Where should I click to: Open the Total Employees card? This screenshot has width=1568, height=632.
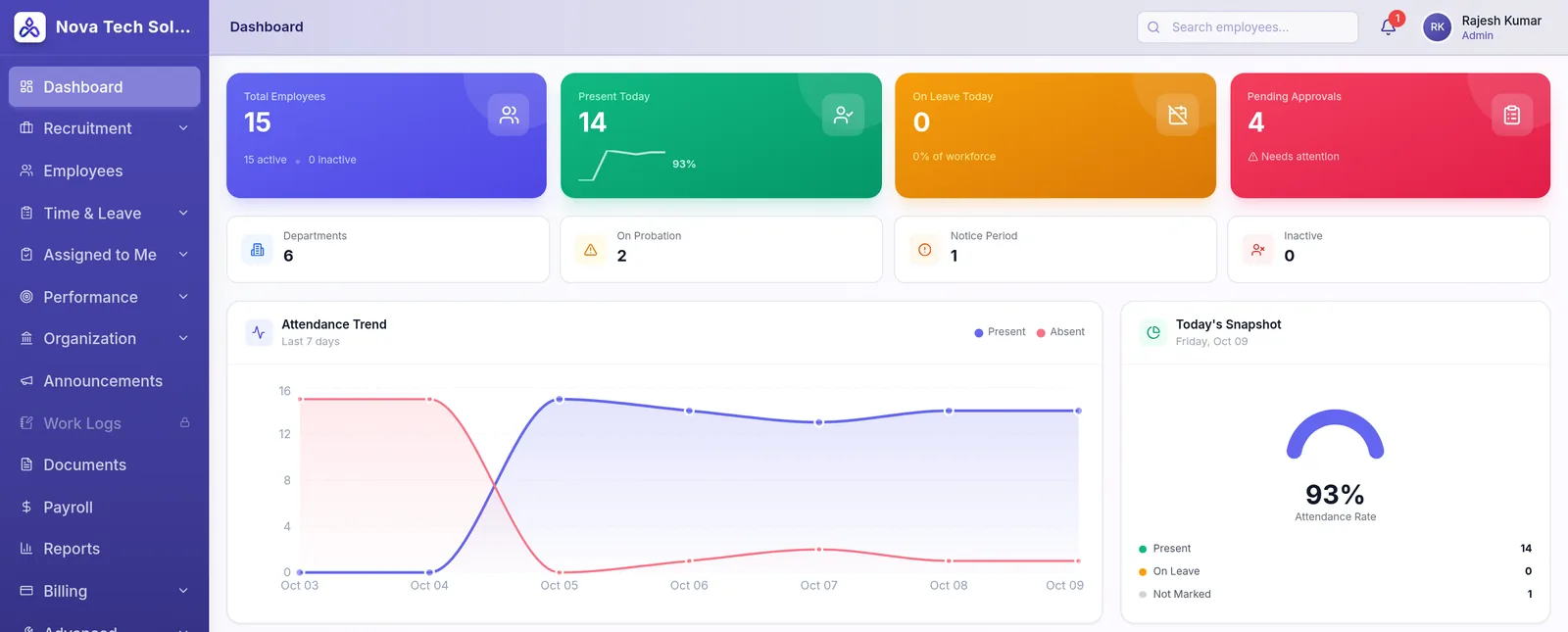pyautogui.click(x=386, y=135)
